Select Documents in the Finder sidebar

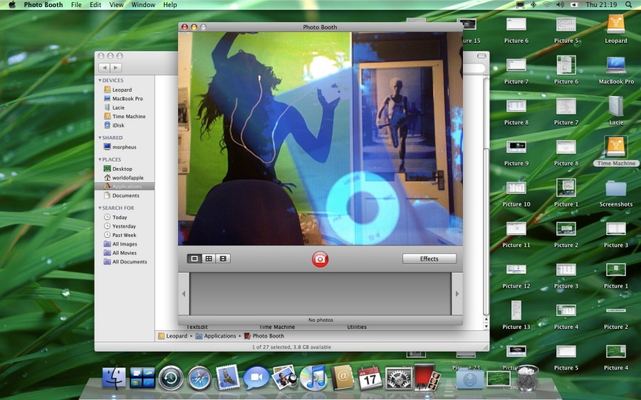(126, 196)
